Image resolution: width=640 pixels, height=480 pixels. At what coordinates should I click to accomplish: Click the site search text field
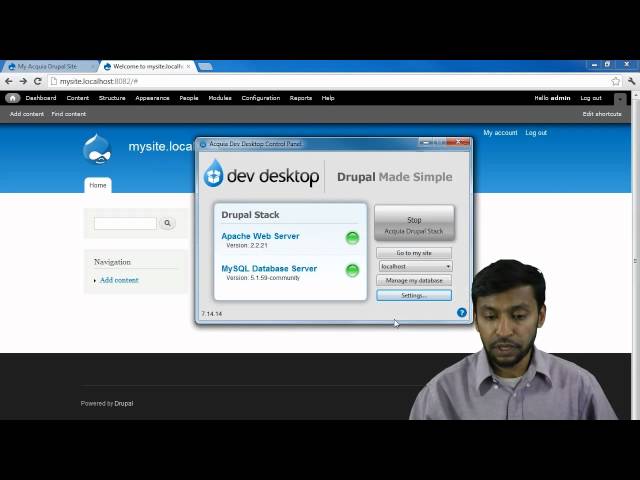tap(125, 223)
